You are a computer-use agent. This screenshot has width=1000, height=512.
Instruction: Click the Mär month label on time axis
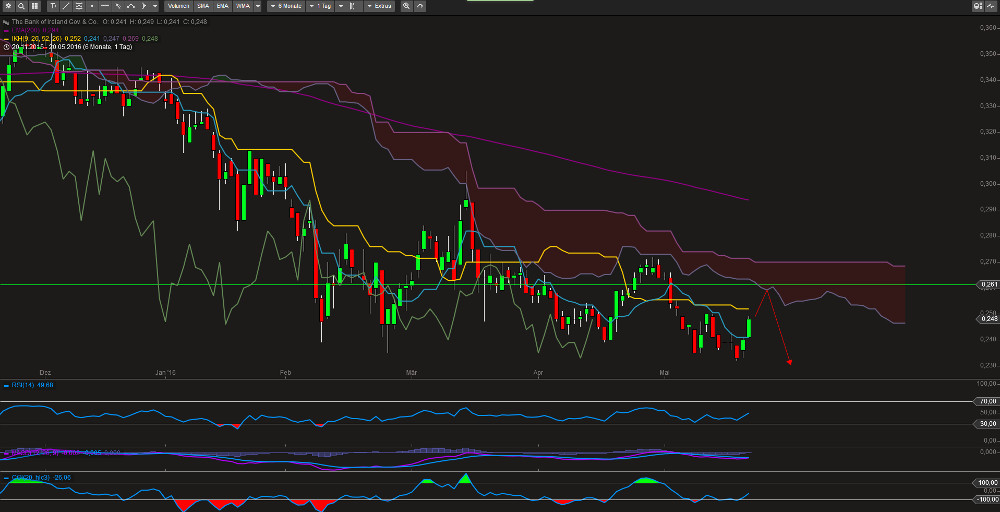(413, 372)
